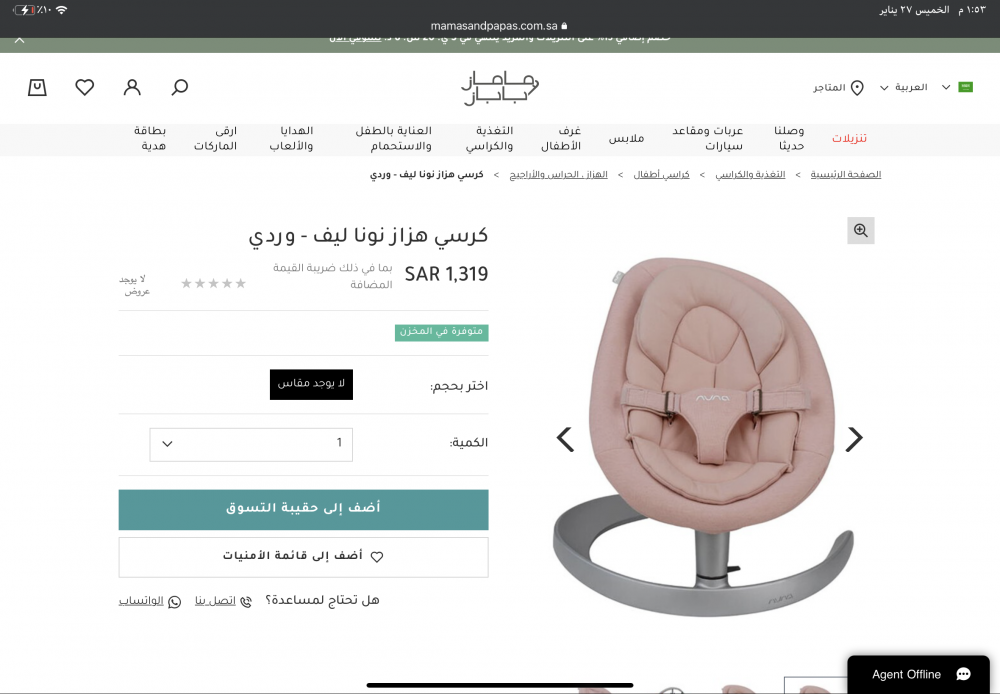Click the search magnifier icon
The image size is (1000, 694).
(x=180, y=87)
